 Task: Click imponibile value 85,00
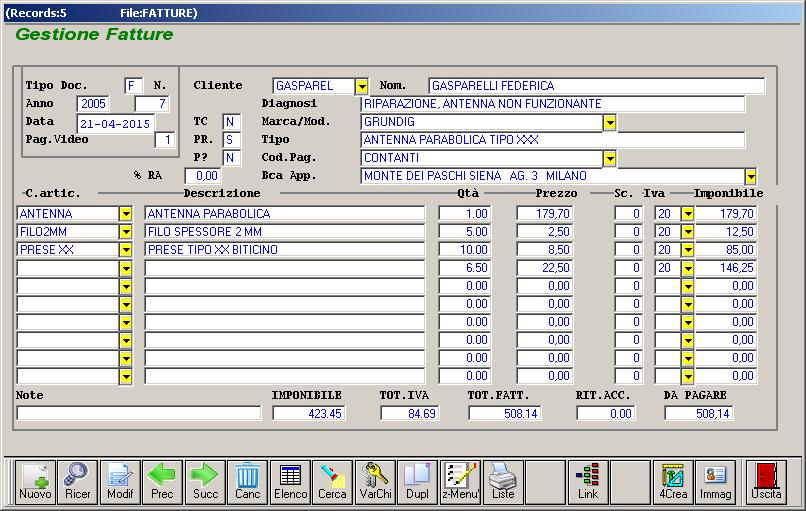point(726,249)
